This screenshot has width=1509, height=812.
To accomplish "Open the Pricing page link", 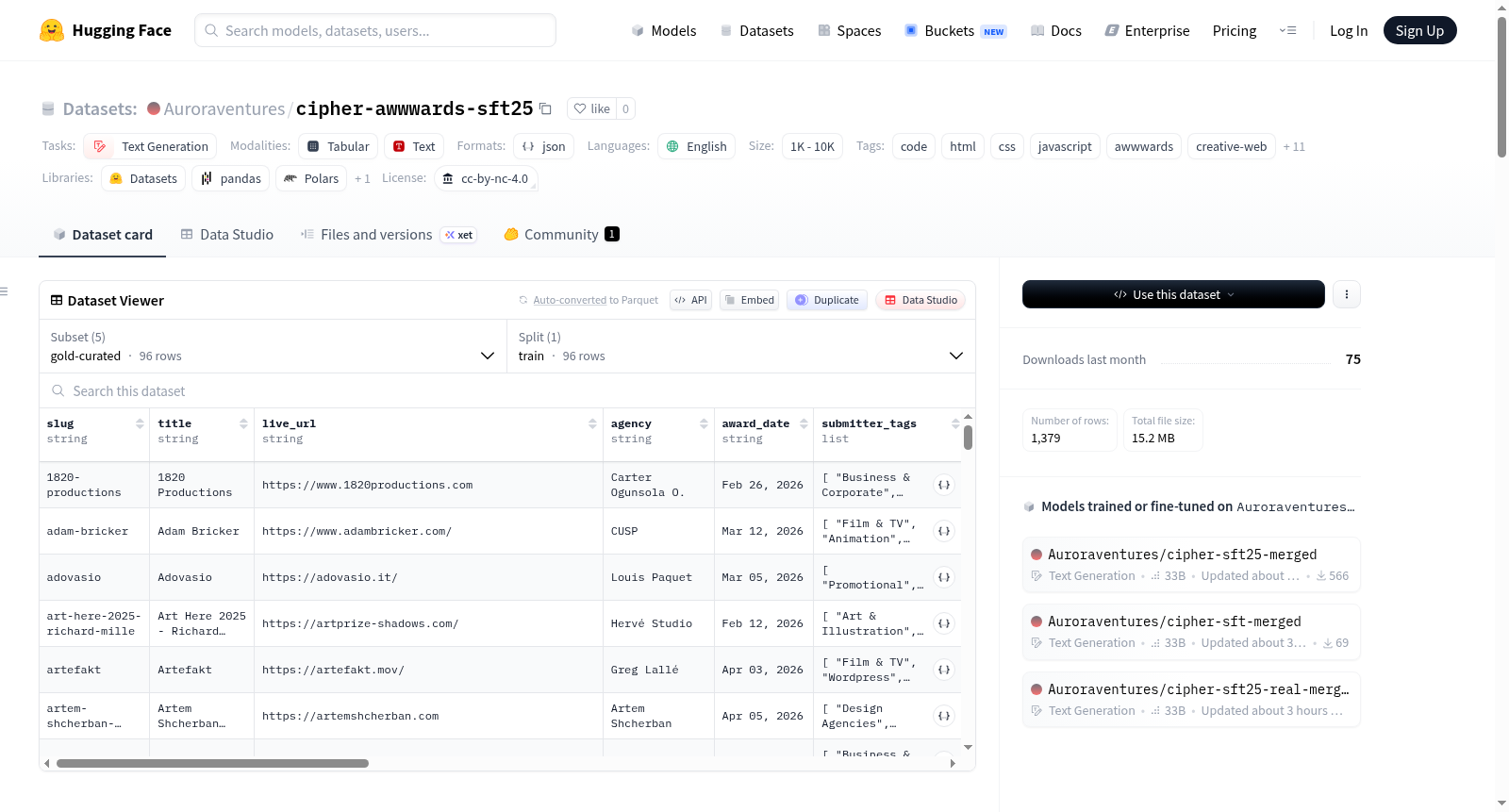I will pos(1235,30).
